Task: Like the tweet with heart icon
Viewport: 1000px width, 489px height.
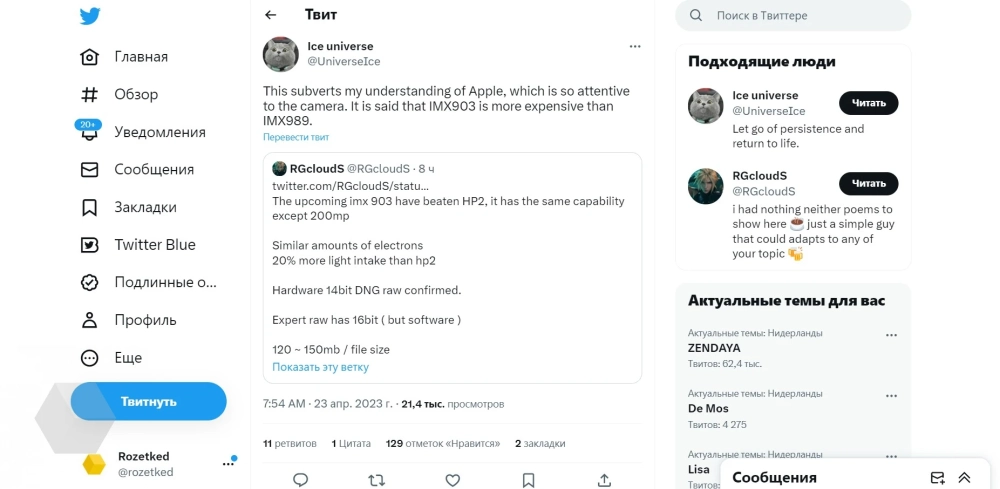Action: pyautogui.click(x=453, y=480)
